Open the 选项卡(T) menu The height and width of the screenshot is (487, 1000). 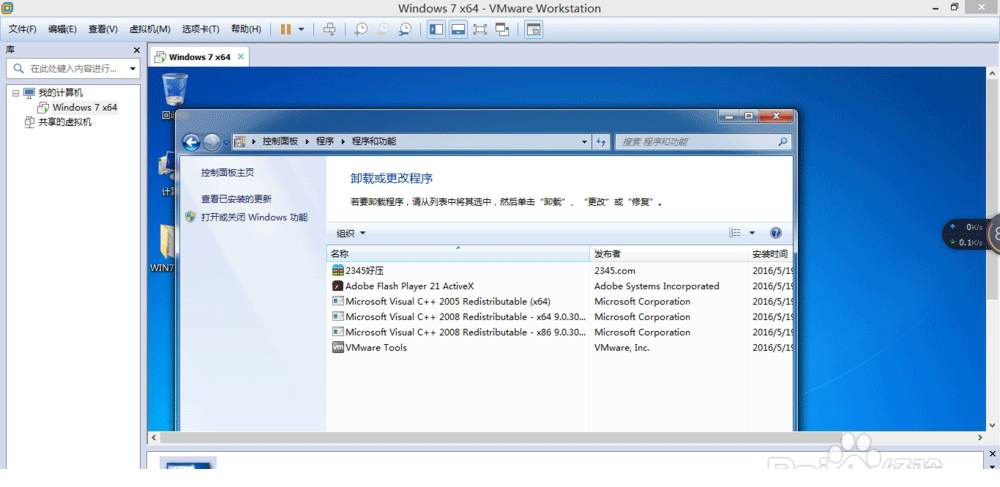(x=200, y=29)
